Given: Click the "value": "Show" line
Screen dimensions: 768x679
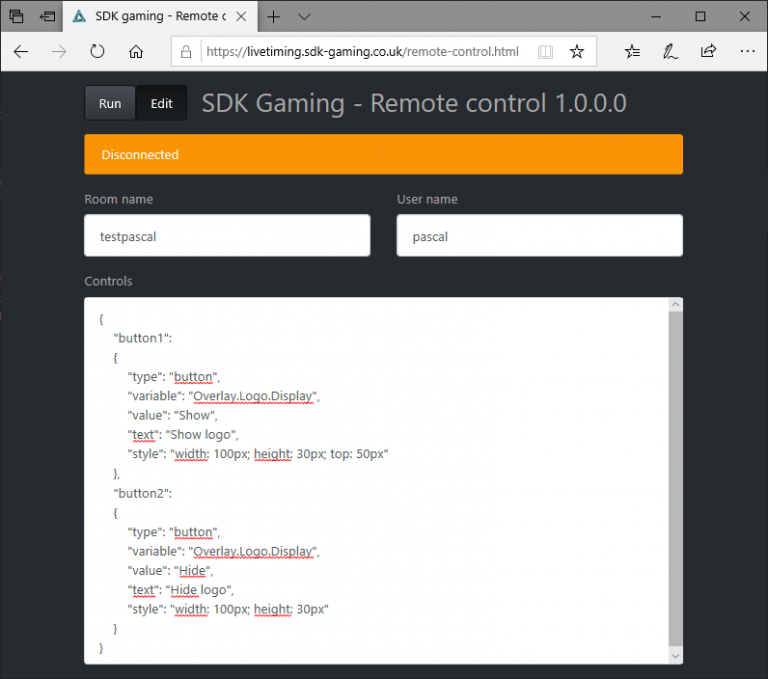Looking at the screenshot, I should click(x=172, y=415).
